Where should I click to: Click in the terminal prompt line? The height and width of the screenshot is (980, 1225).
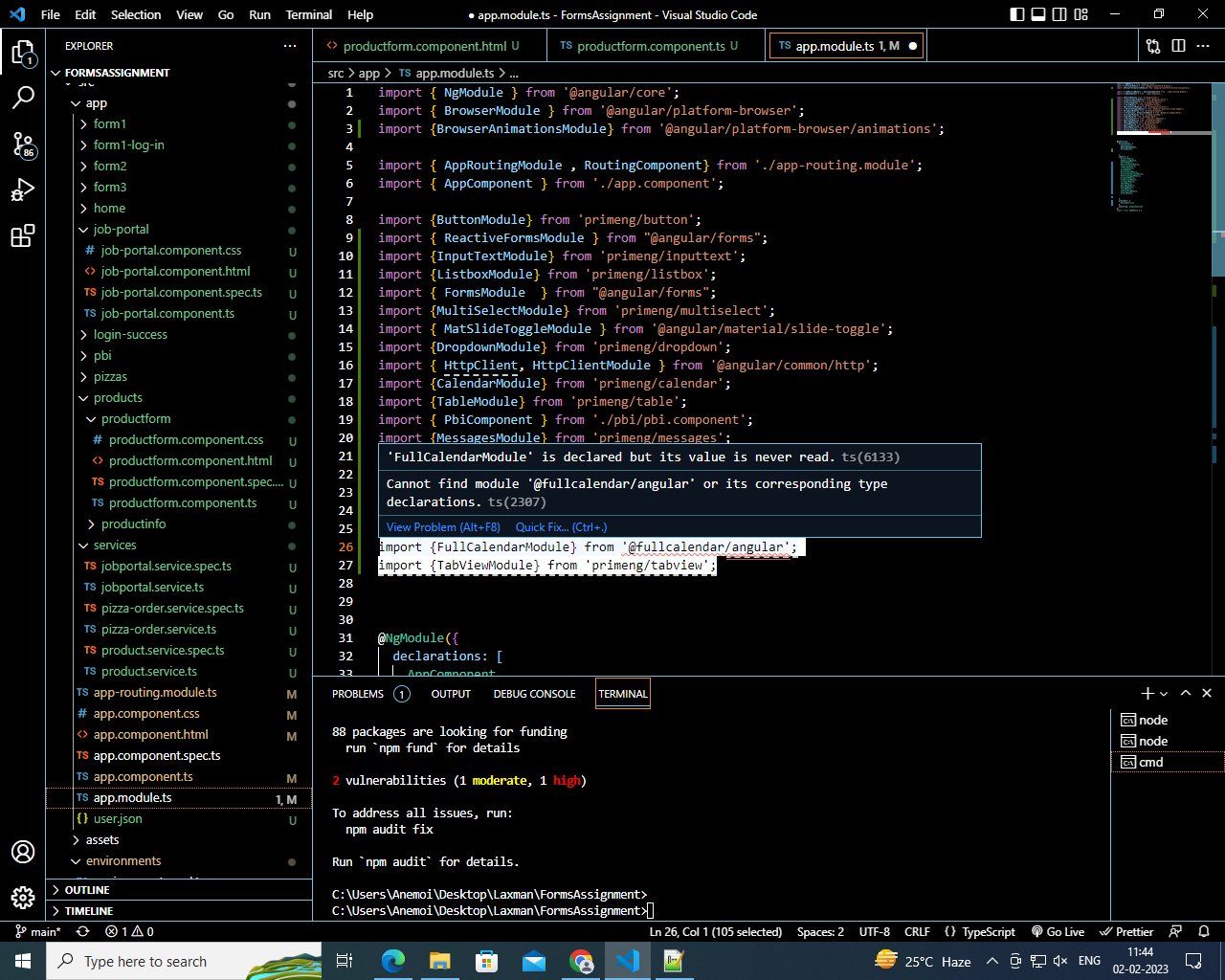pyautogui.click(x=493, y=911)
